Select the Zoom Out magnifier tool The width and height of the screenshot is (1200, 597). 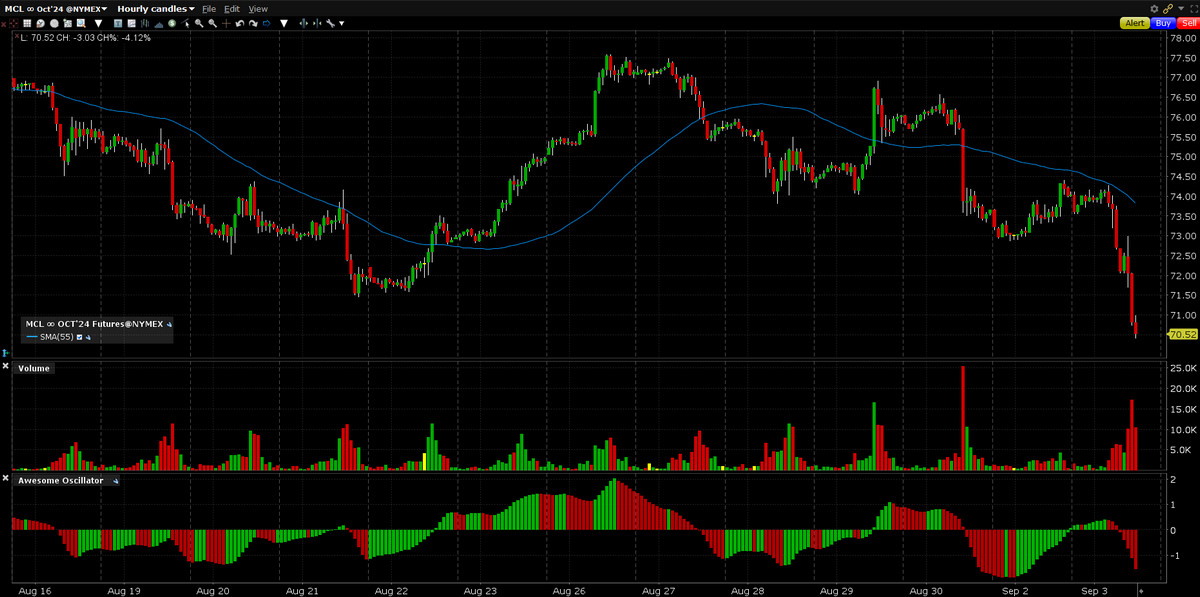click(x=212, y=22)
